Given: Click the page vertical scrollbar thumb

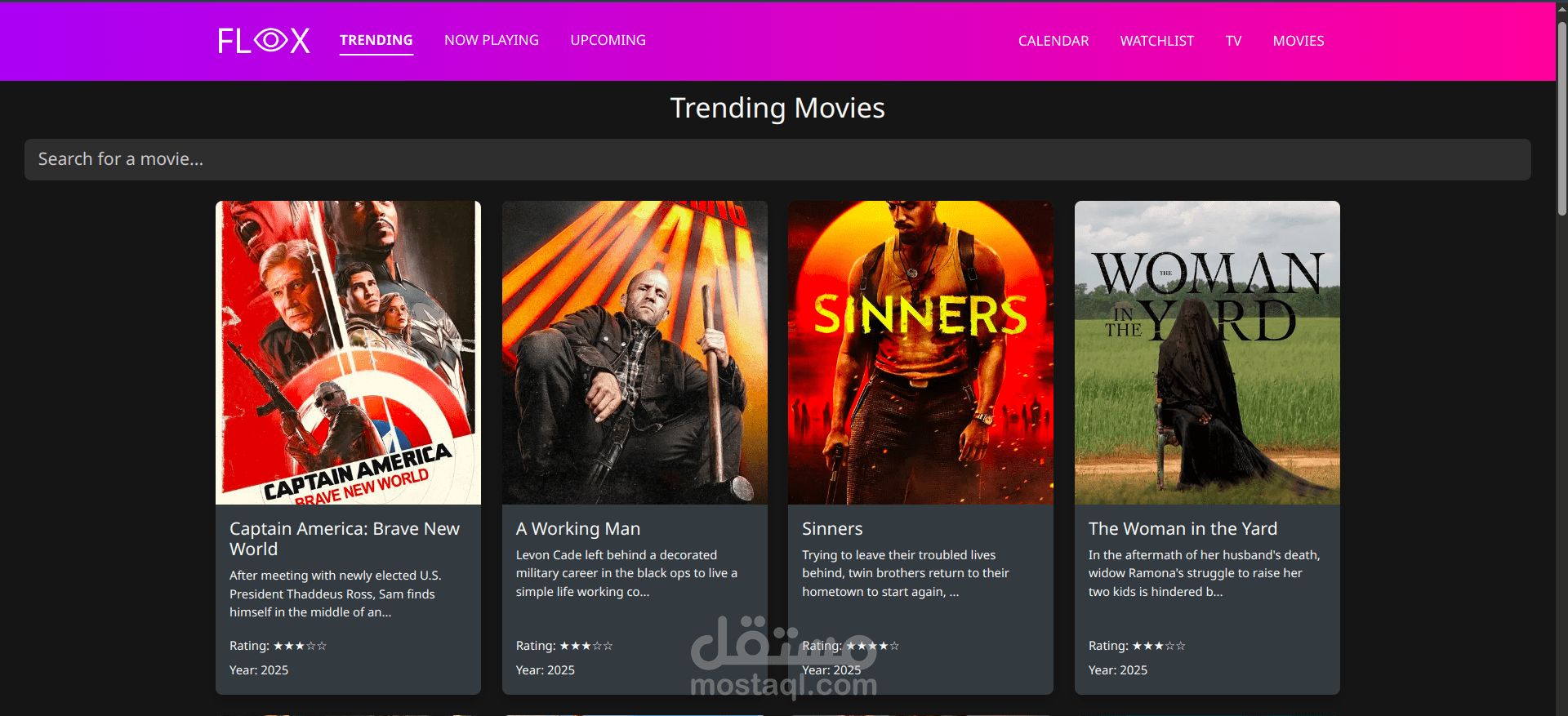Looking at the screenshot, I should [x=1561, y=118].
